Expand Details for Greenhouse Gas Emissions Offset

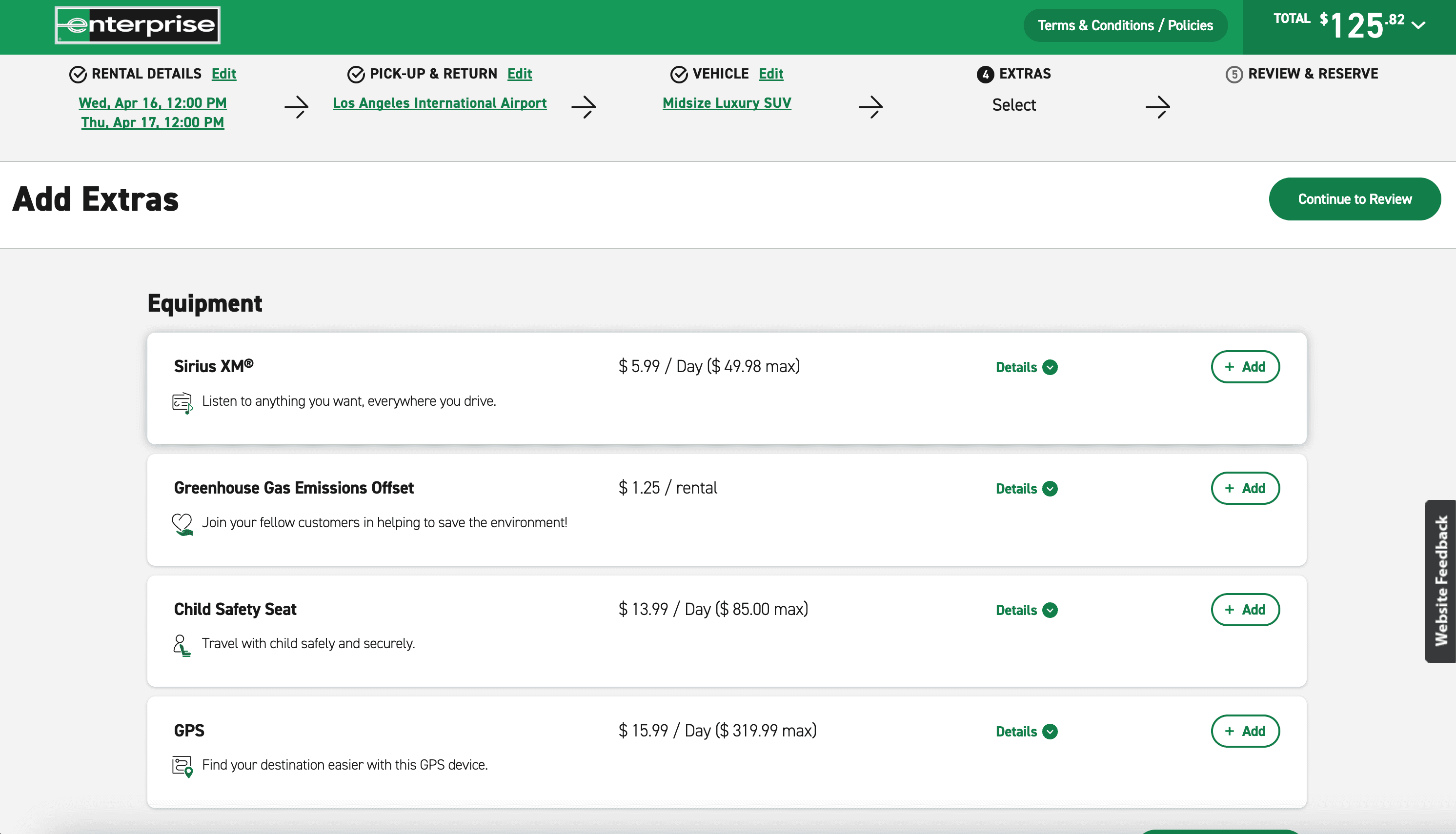[1026, 489]
